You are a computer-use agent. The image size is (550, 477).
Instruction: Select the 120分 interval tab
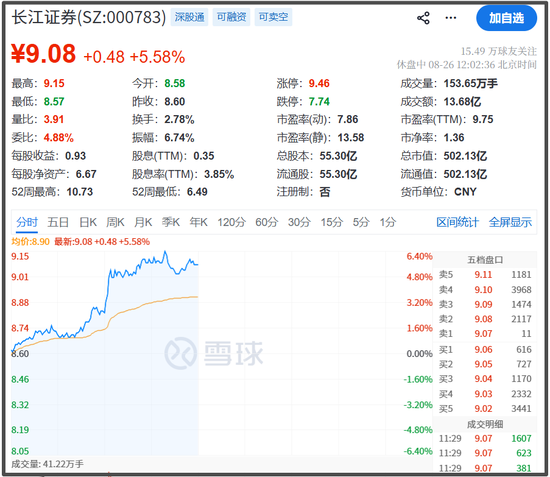pyautogui.click(x=232, y=222)
